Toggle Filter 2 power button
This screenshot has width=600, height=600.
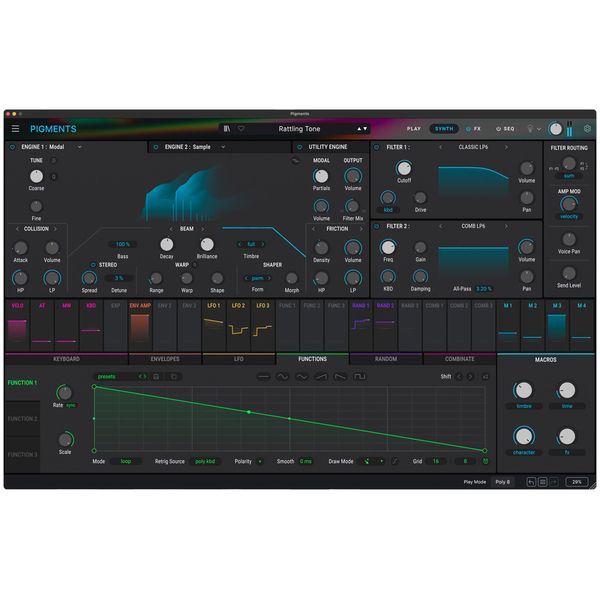point(379,227)
